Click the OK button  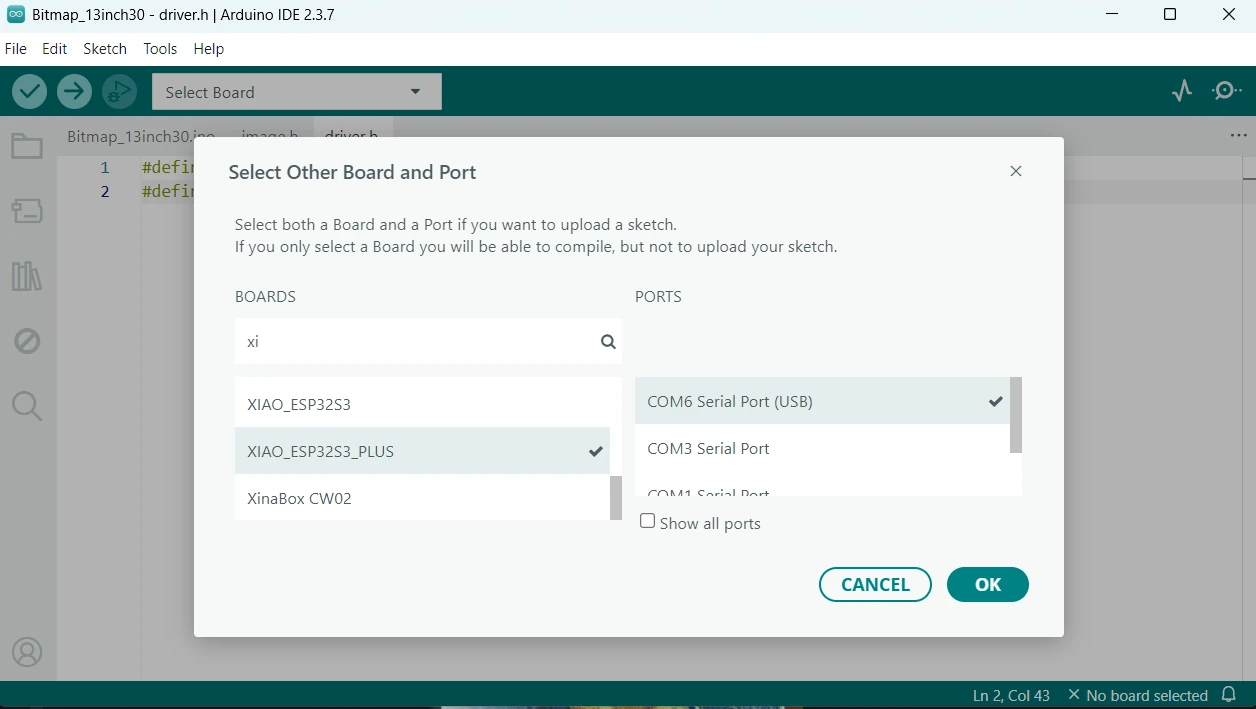[x=987, y=585]
